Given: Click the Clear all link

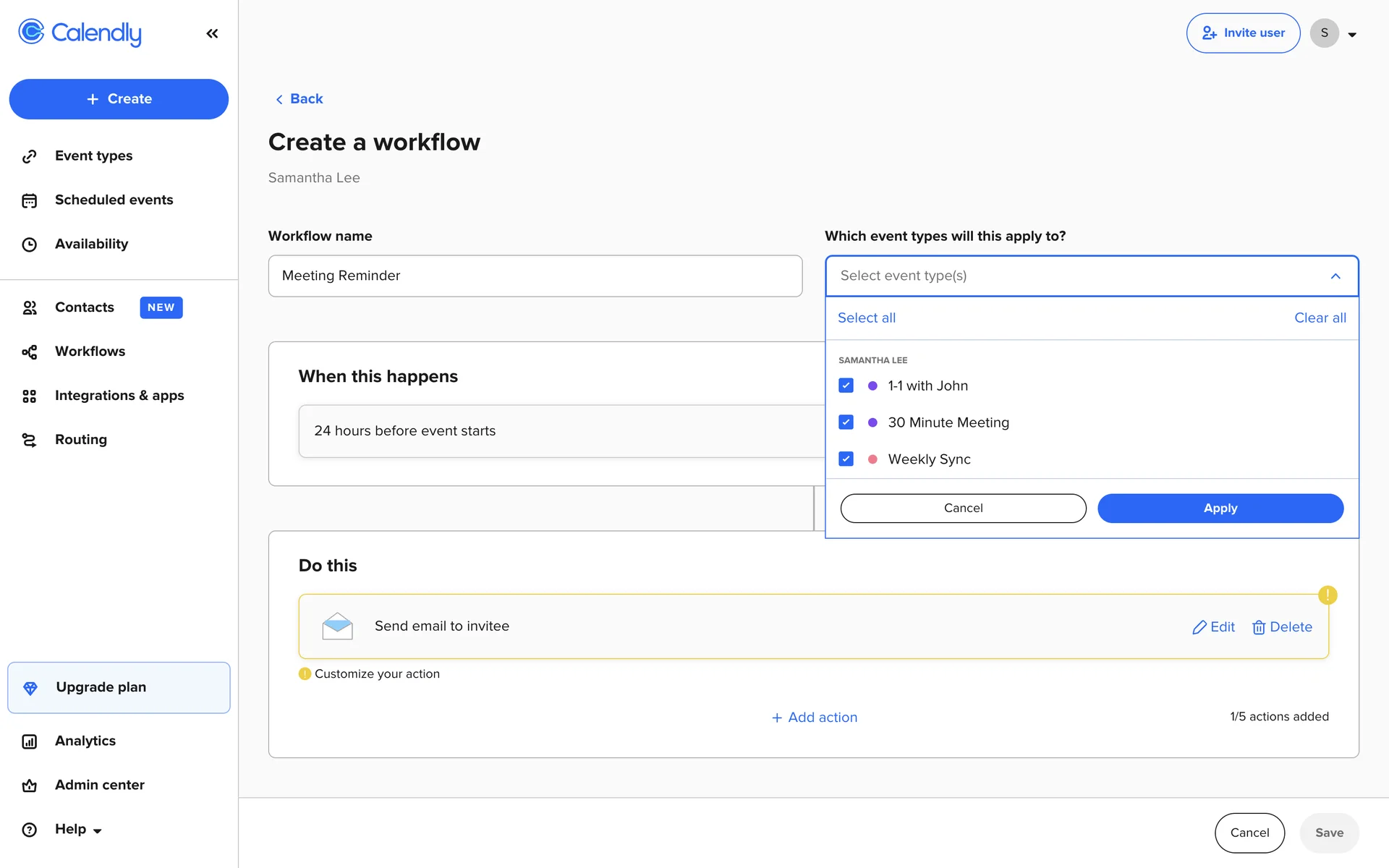Looking at the screenshot, I should (x=1320, y=318).
